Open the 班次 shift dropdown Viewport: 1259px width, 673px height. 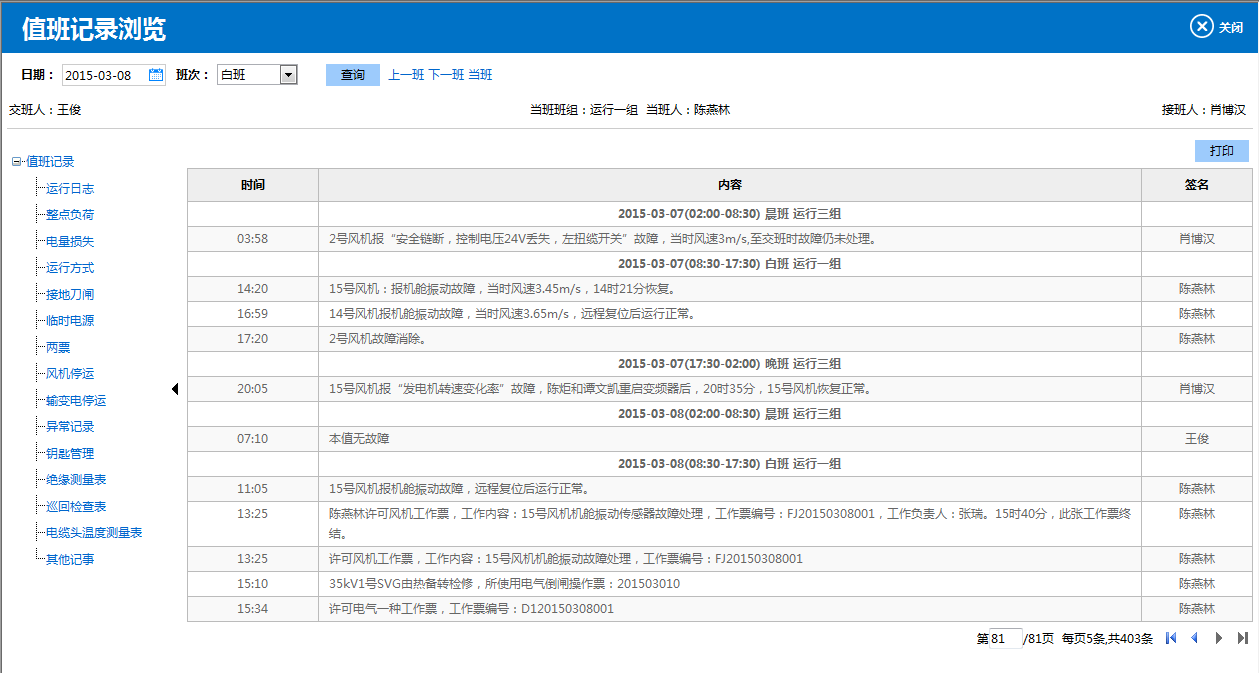click(x=288, y=75)
